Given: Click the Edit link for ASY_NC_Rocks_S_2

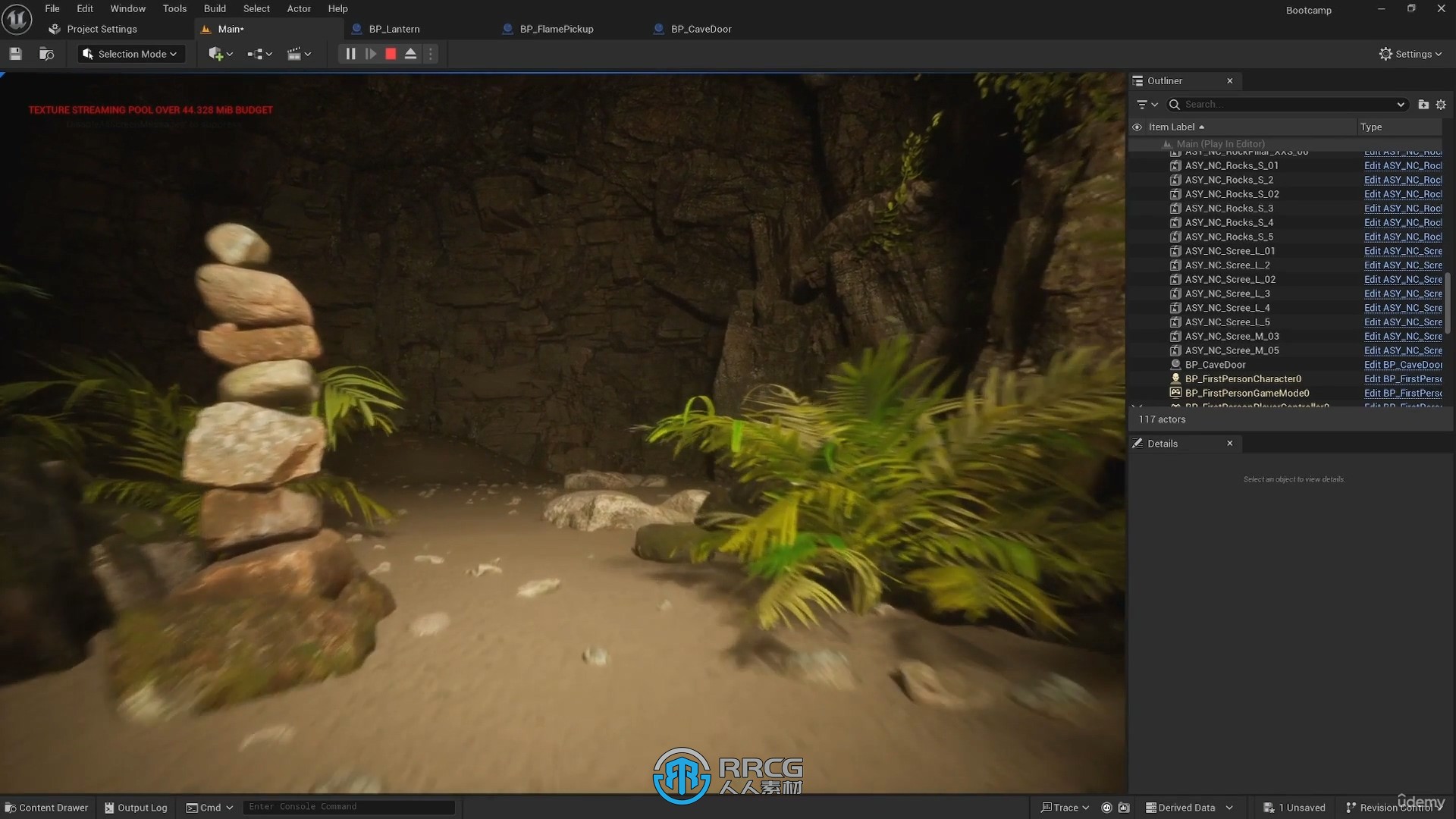Looking at the screenshot, I should click(1403, 180).
